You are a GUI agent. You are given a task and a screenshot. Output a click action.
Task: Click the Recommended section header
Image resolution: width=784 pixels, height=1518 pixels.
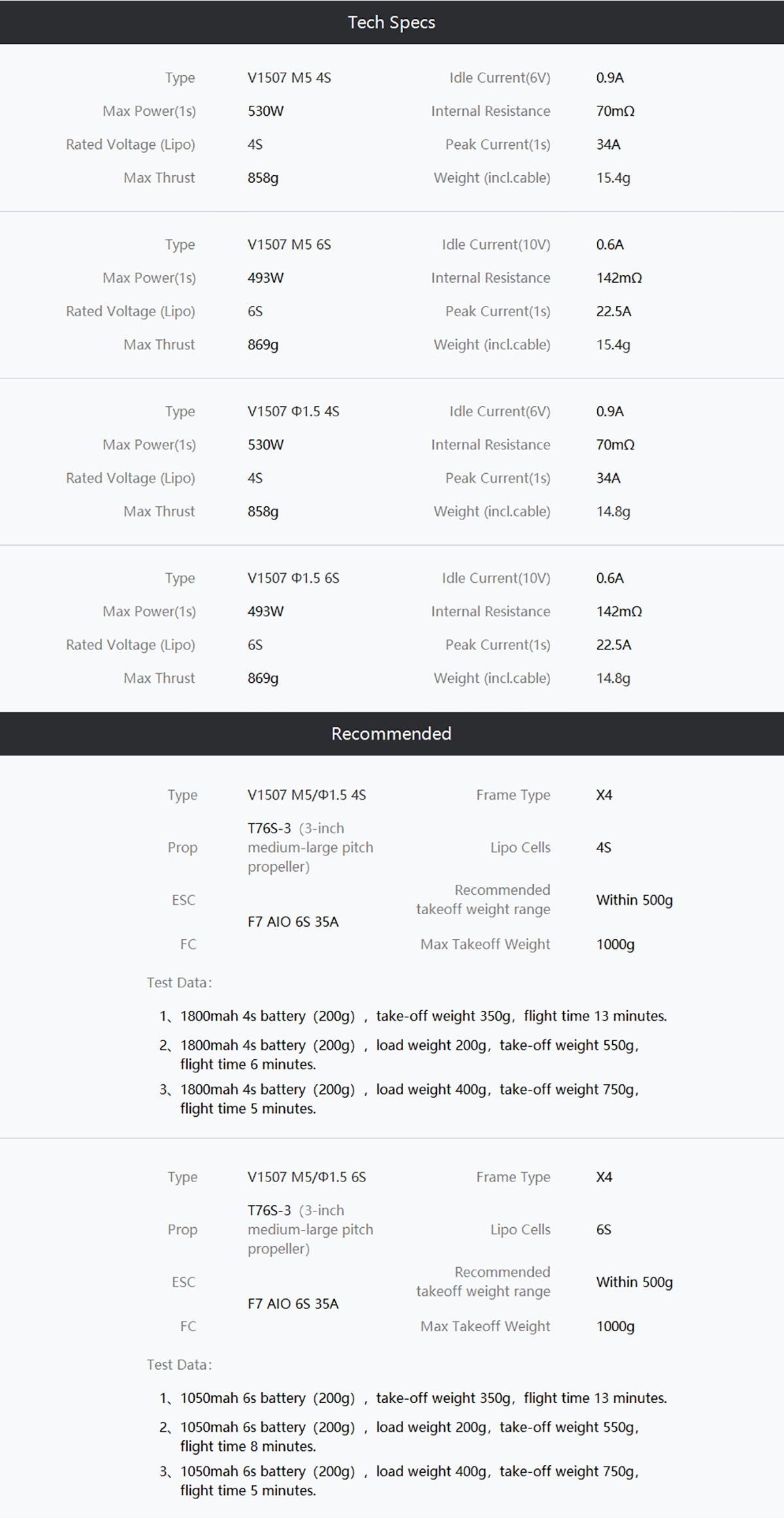391,733
